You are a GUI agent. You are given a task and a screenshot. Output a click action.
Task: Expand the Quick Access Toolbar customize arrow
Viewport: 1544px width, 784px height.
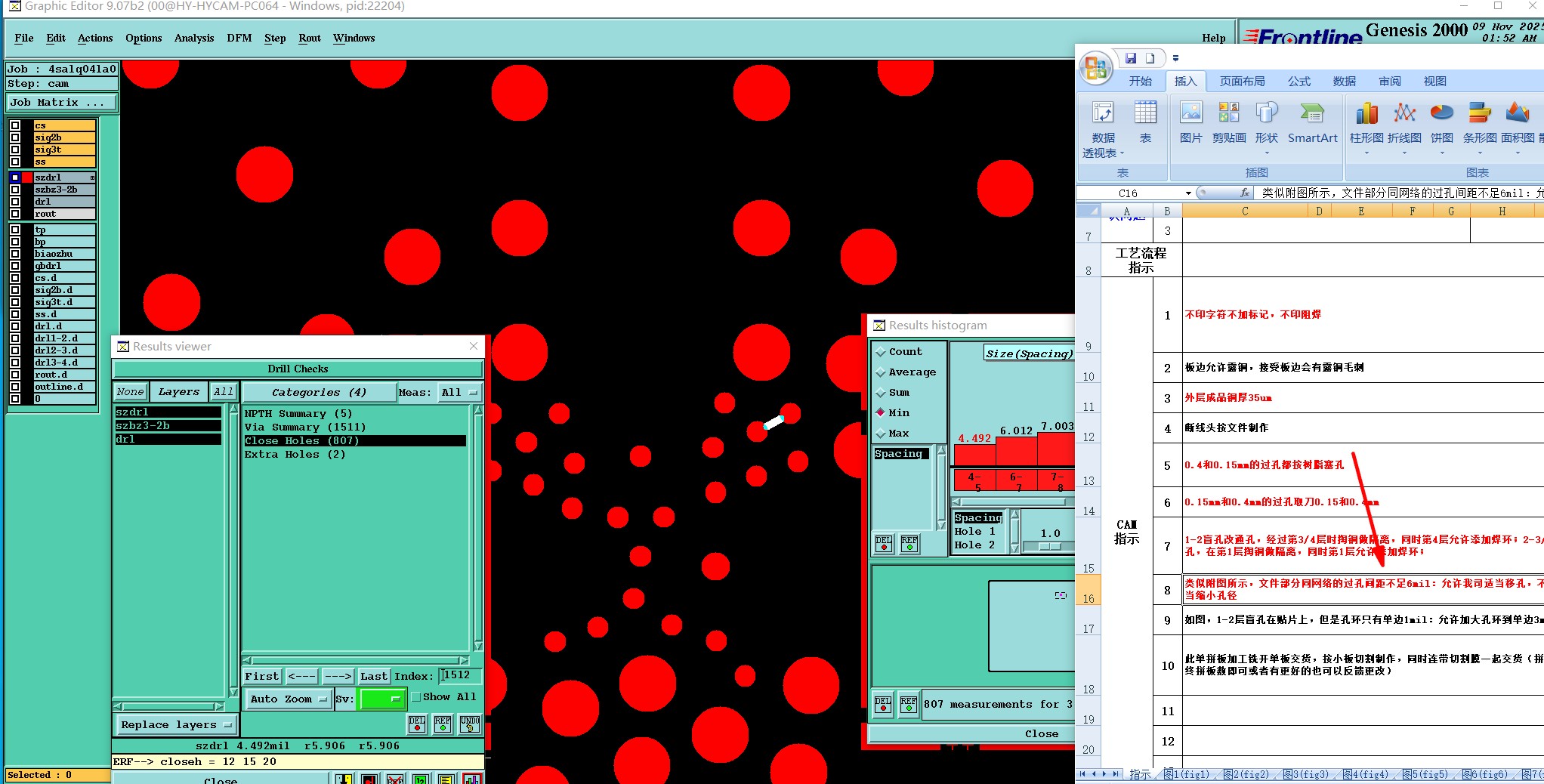pos(1175,58)
